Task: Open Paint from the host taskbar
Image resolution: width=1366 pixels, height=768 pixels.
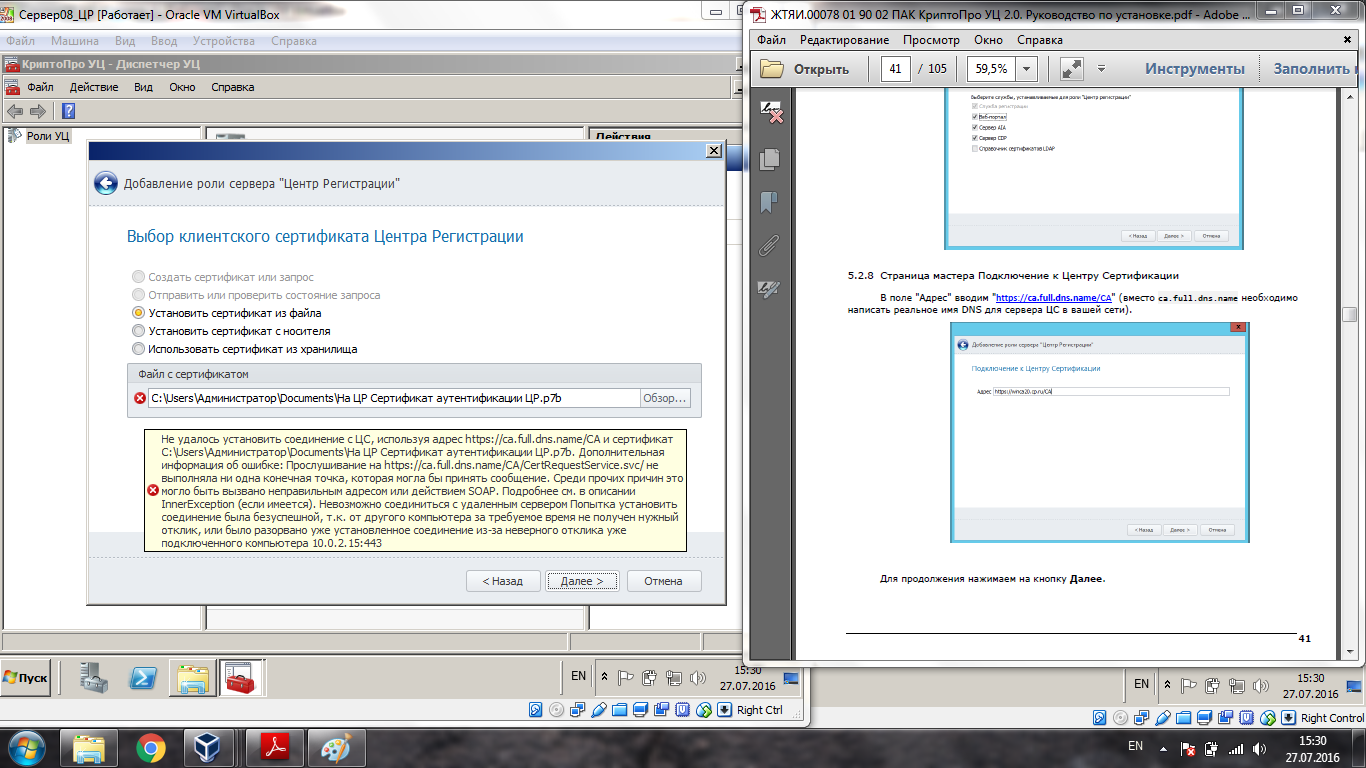Action: pos(337,748)
